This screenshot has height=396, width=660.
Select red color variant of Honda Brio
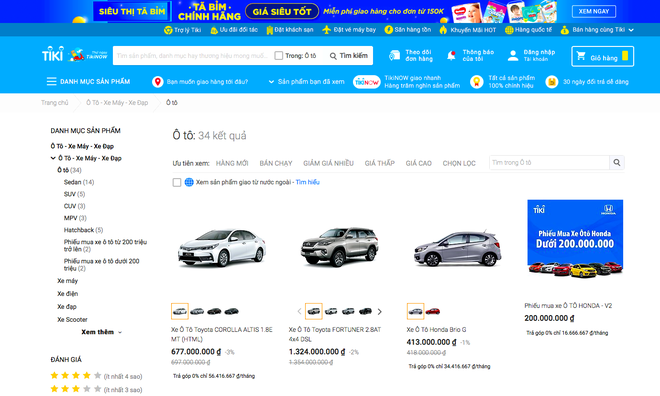pyautogui.click(x=432, y=311)
